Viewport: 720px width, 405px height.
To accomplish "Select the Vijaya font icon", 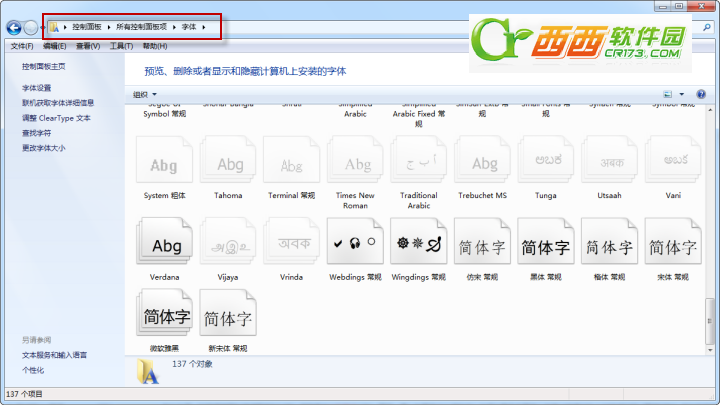I will 228,242.
